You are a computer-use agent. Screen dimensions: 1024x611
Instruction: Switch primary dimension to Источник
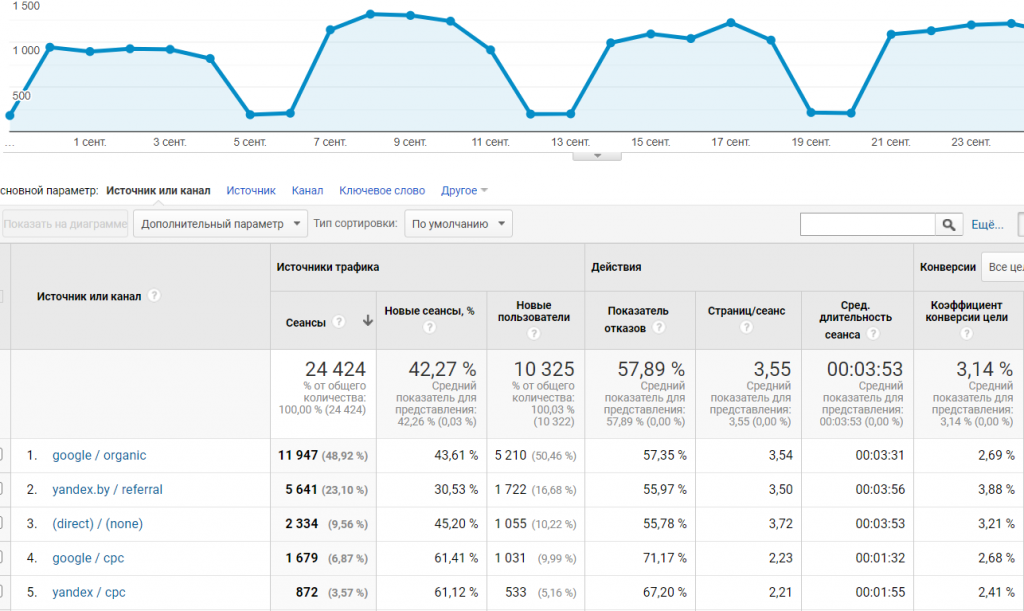[x=251, y=190]
